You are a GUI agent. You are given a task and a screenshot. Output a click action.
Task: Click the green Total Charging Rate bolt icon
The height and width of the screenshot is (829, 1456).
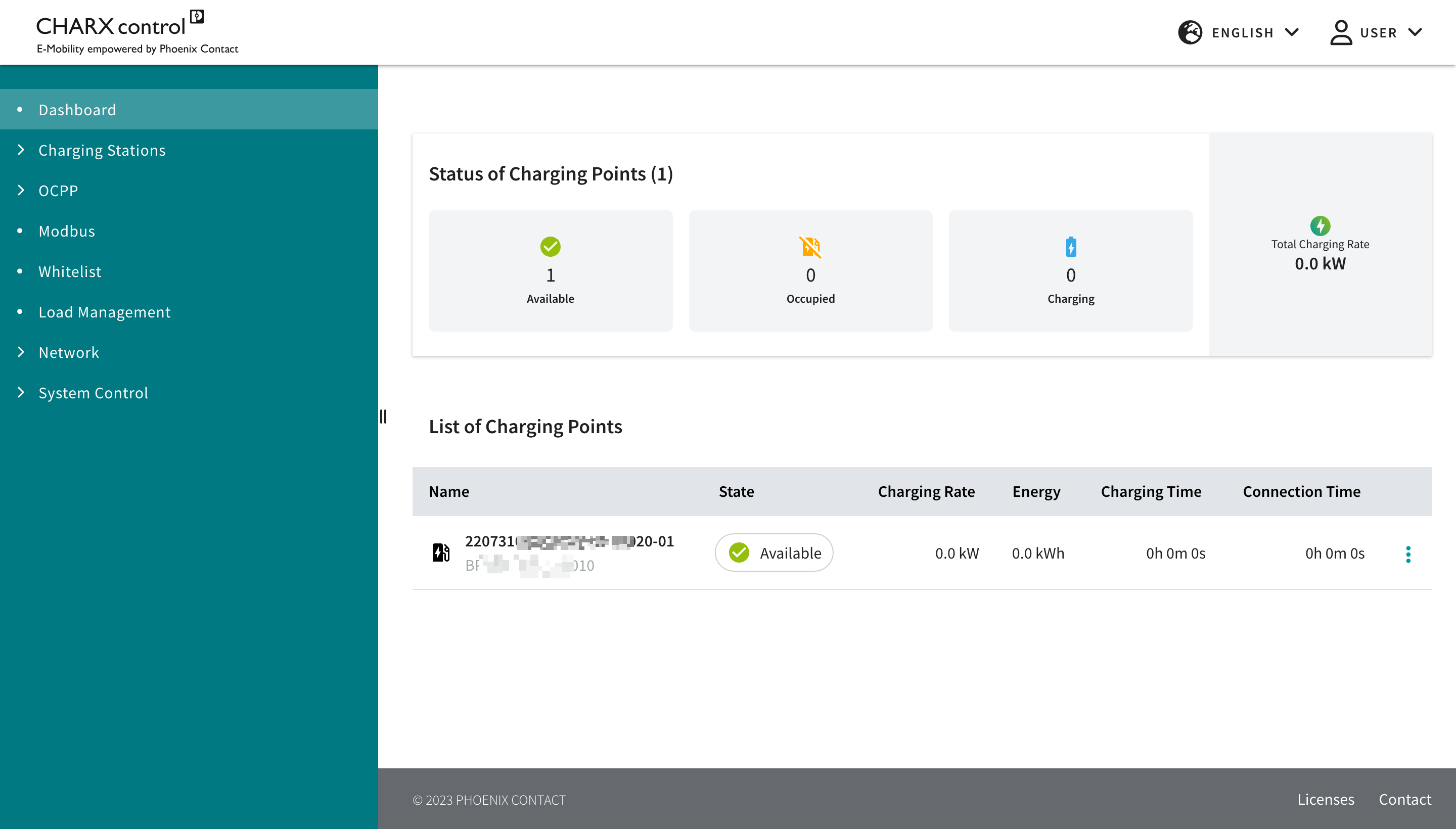[x=1319, y=225]
